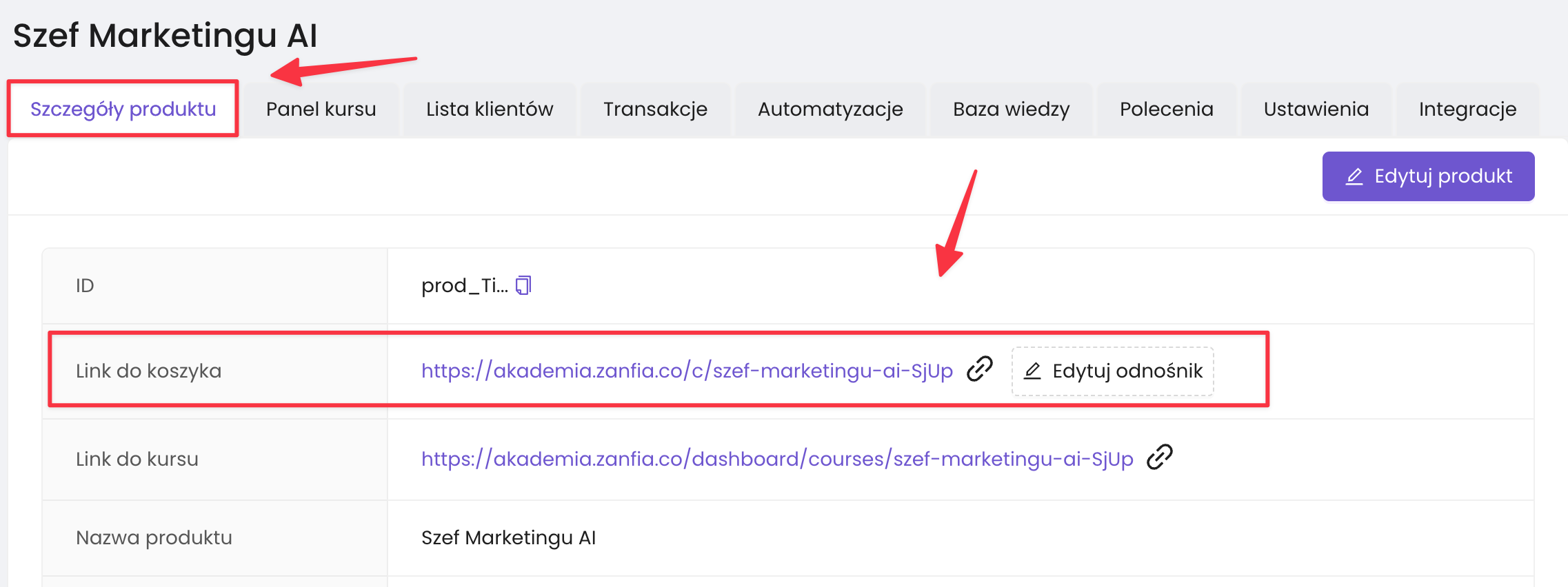This screenshot has width=1568, height=587.
Task: Open the cart link URL
Action: pos(687,371)
